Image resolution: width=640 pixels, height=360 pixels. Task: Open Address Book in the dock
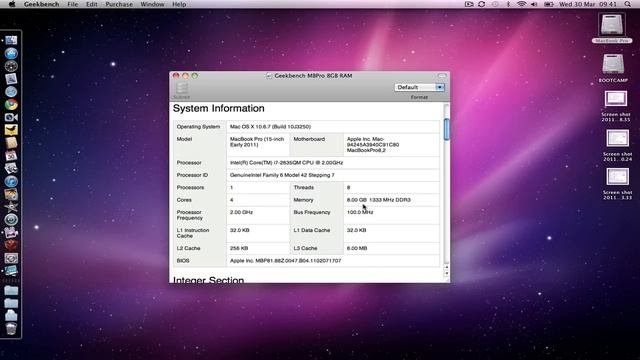pos(11,142)
